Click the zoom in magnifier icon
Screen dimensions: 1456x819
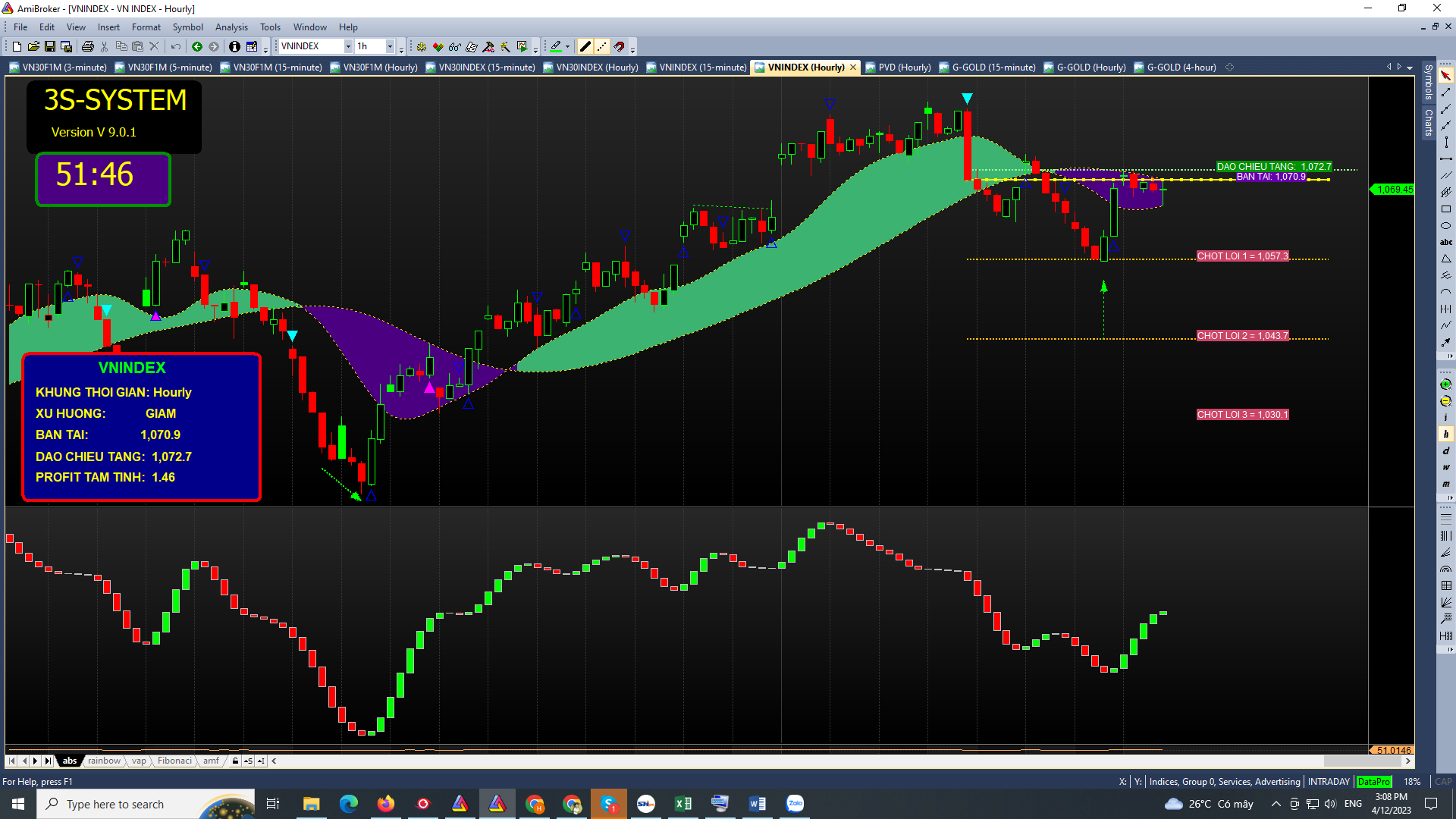tap(1445, 384)
